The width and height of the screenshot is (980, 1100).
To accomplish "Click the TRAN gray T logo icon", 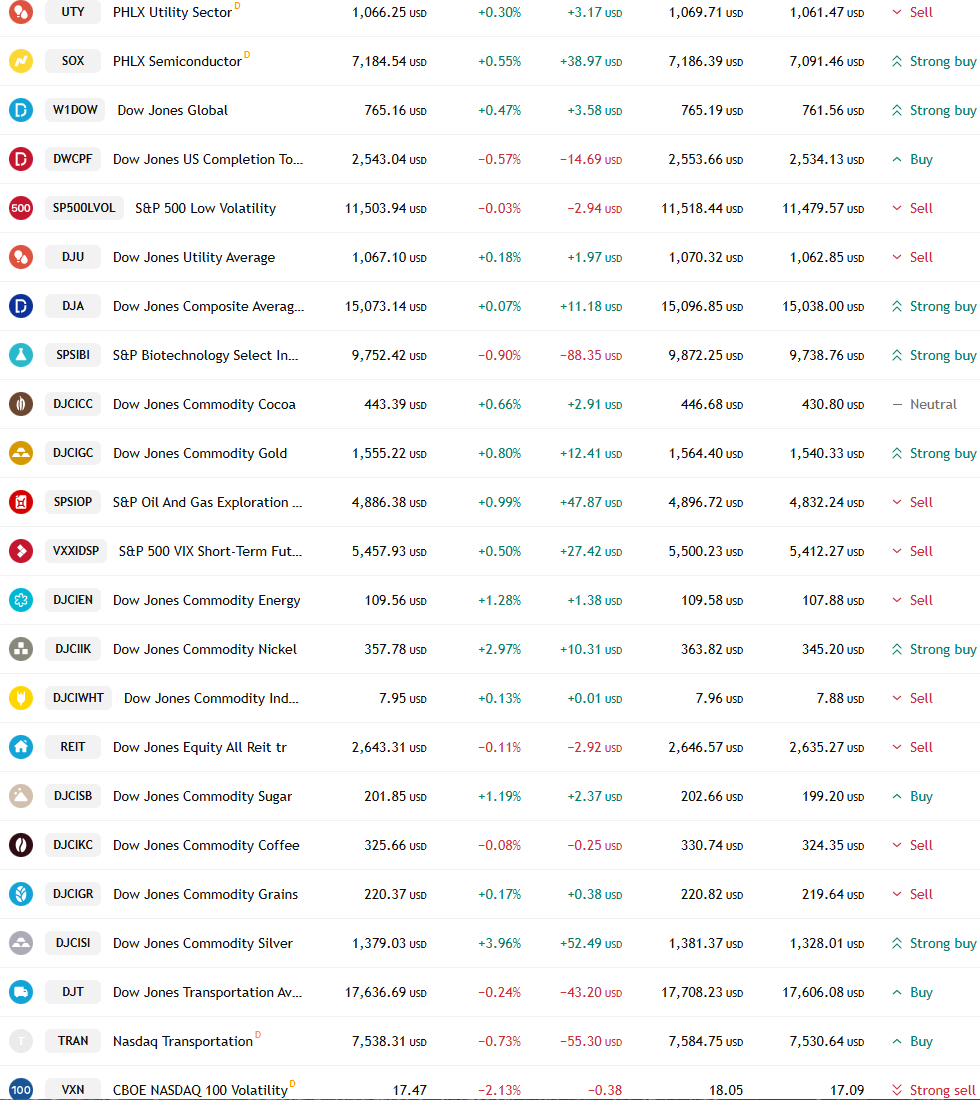I will coord(21,1041).
